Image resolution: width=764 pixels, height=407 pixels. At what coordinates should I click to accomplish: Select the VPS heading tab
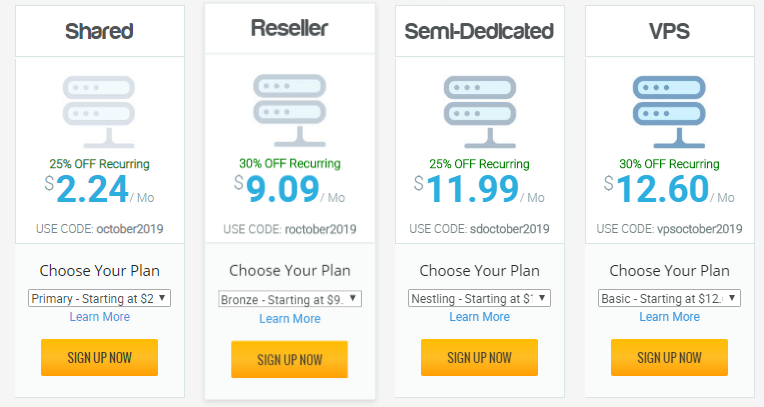point(669,31)
